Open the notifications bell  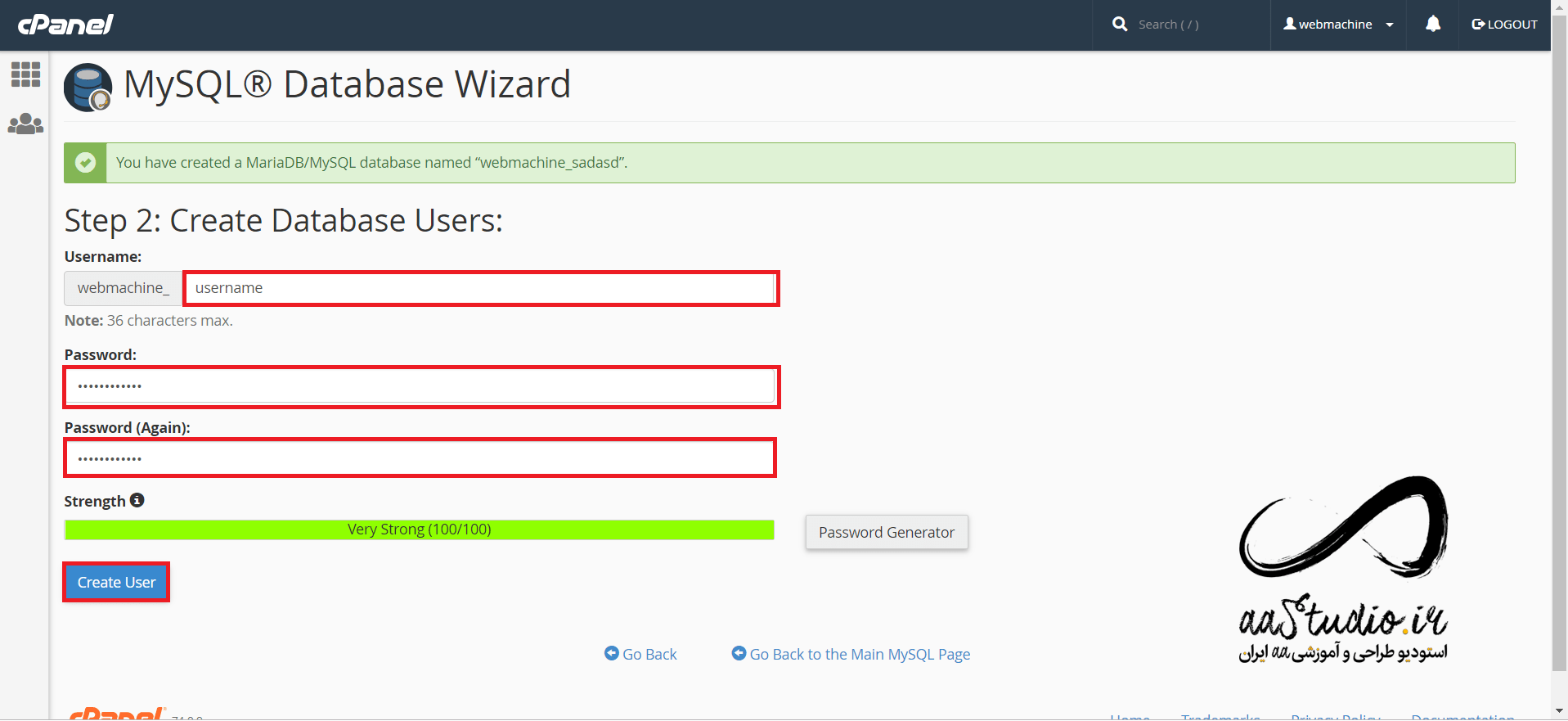tap(1433, 25)
